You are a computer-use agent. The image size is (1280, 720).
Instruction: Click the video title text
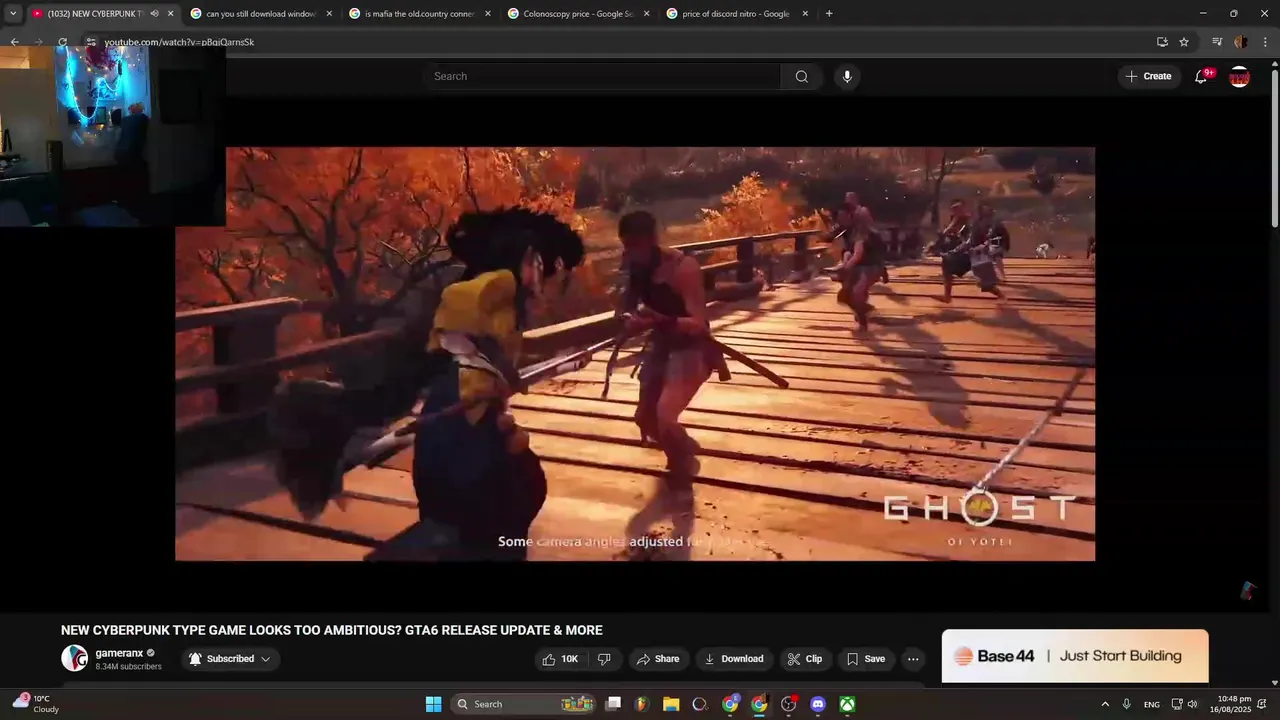[x=331, y=630]
